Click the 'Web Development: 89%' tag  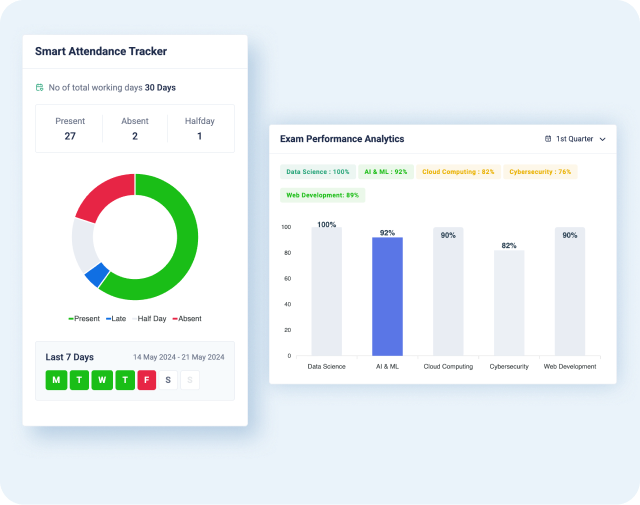click(x=322, y=195)
